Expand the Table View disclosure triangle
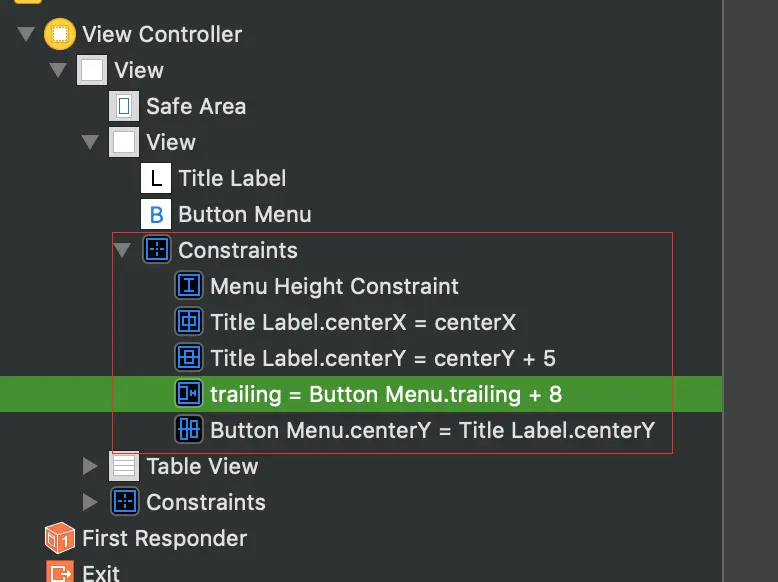Screen dimensions: 778x582 click(90, 466)
